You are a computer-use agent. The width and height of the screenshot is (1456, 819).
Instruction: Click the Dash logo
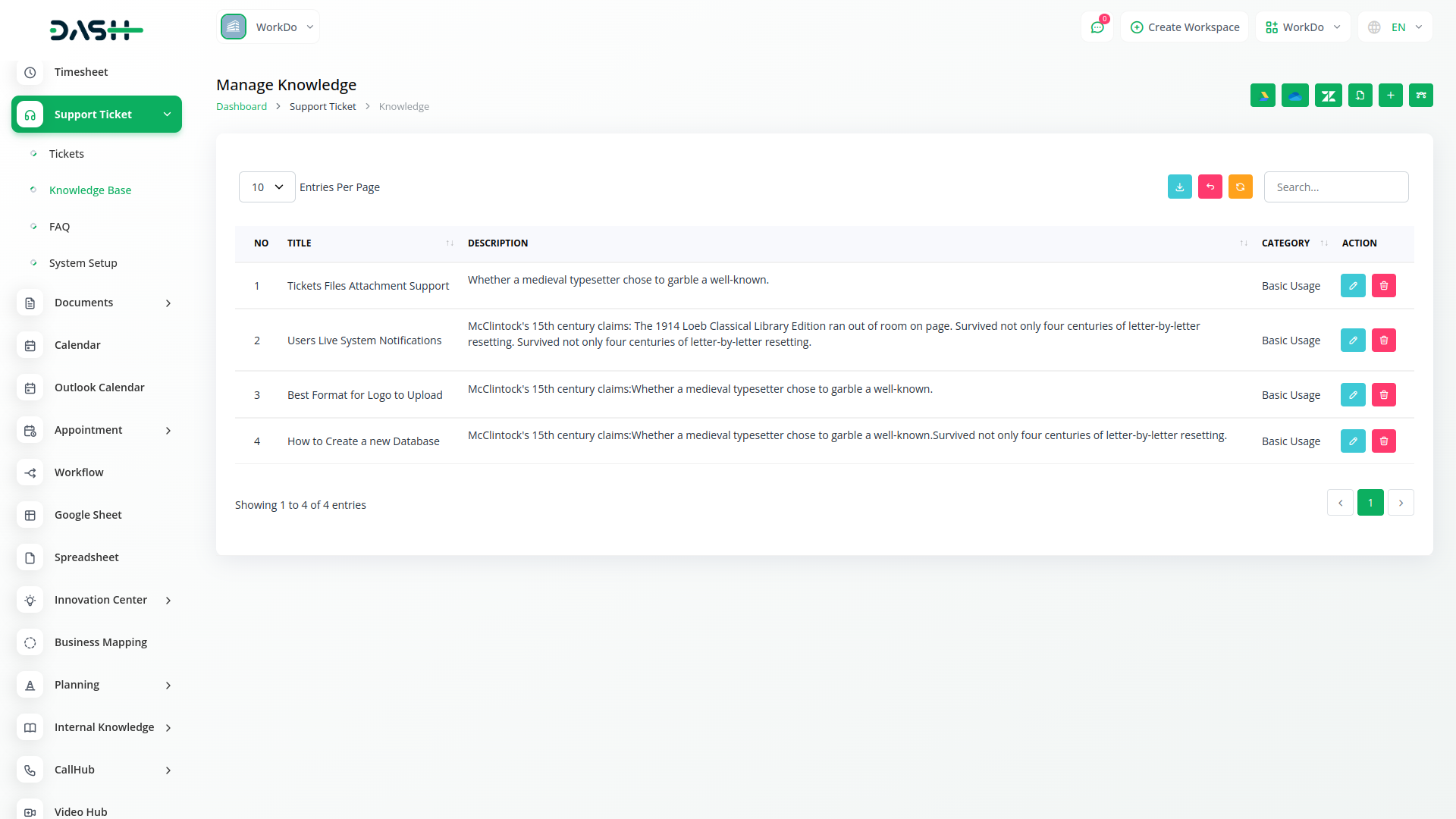pos(96,30)
